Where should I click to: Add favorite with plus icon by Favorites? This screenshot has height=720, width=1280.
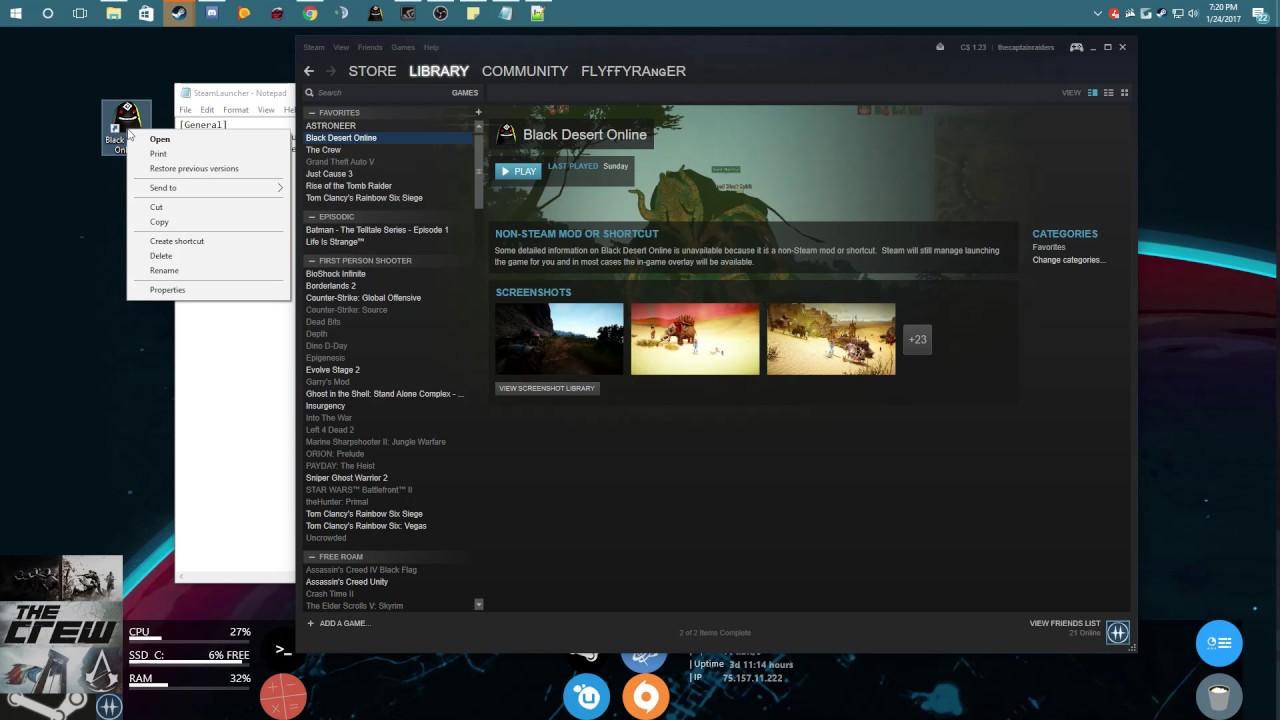click(478, 112)
